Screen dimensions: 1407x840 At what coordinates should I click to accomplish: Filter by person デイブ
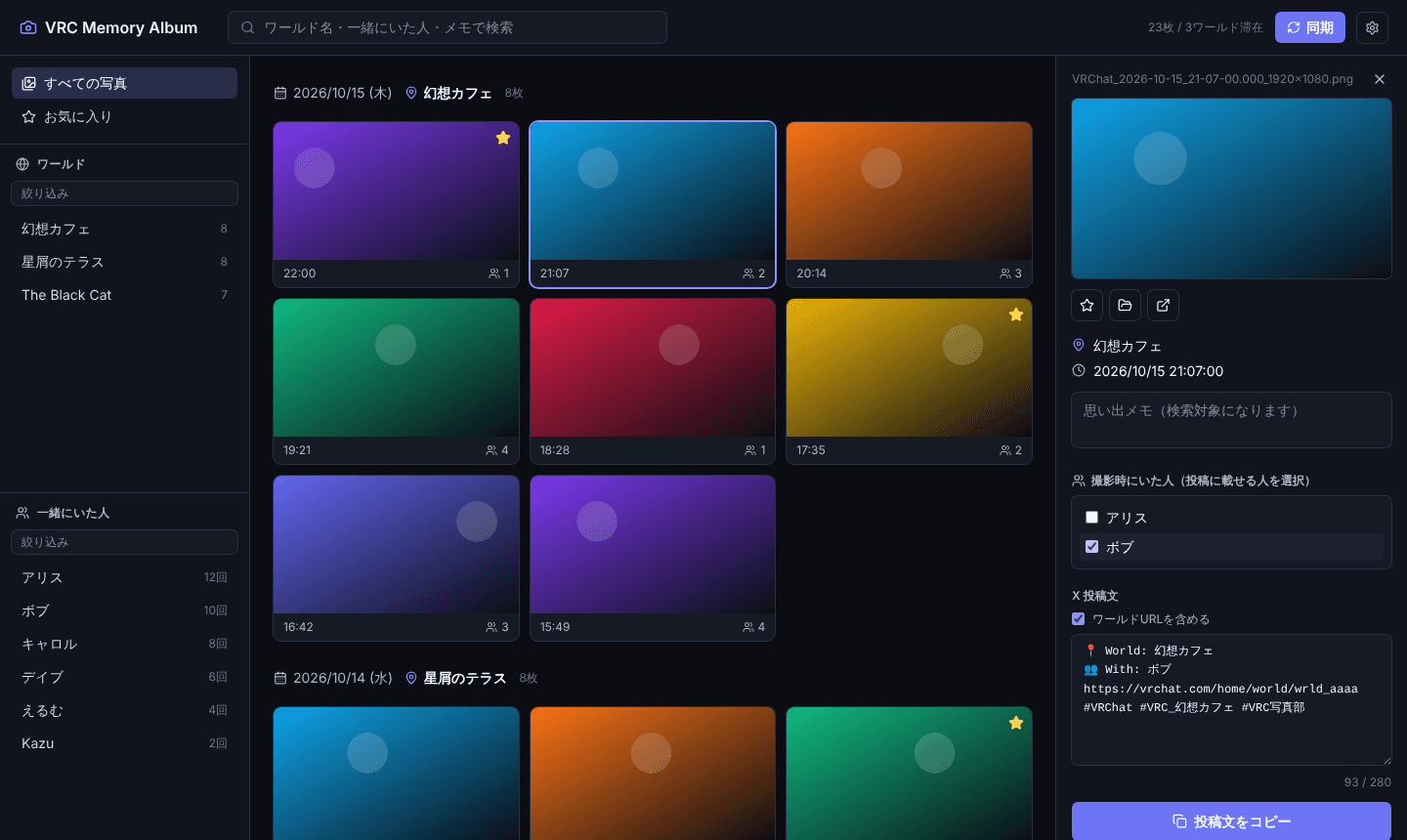click(124, 677)
